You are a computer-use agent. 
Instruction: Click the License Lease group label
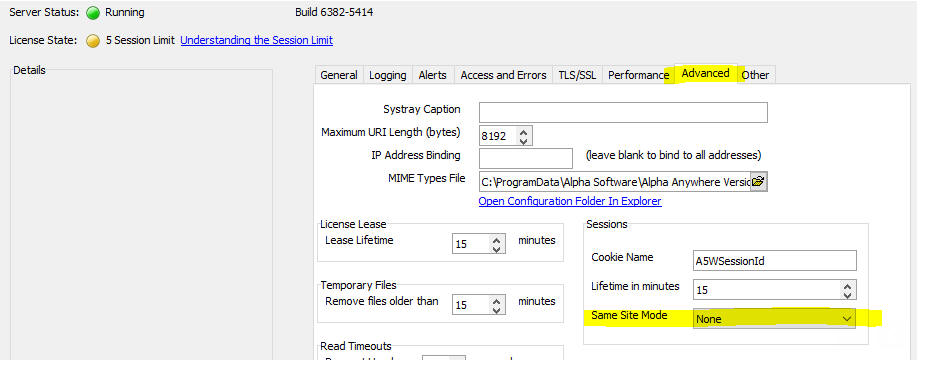[x=353, y=224]
